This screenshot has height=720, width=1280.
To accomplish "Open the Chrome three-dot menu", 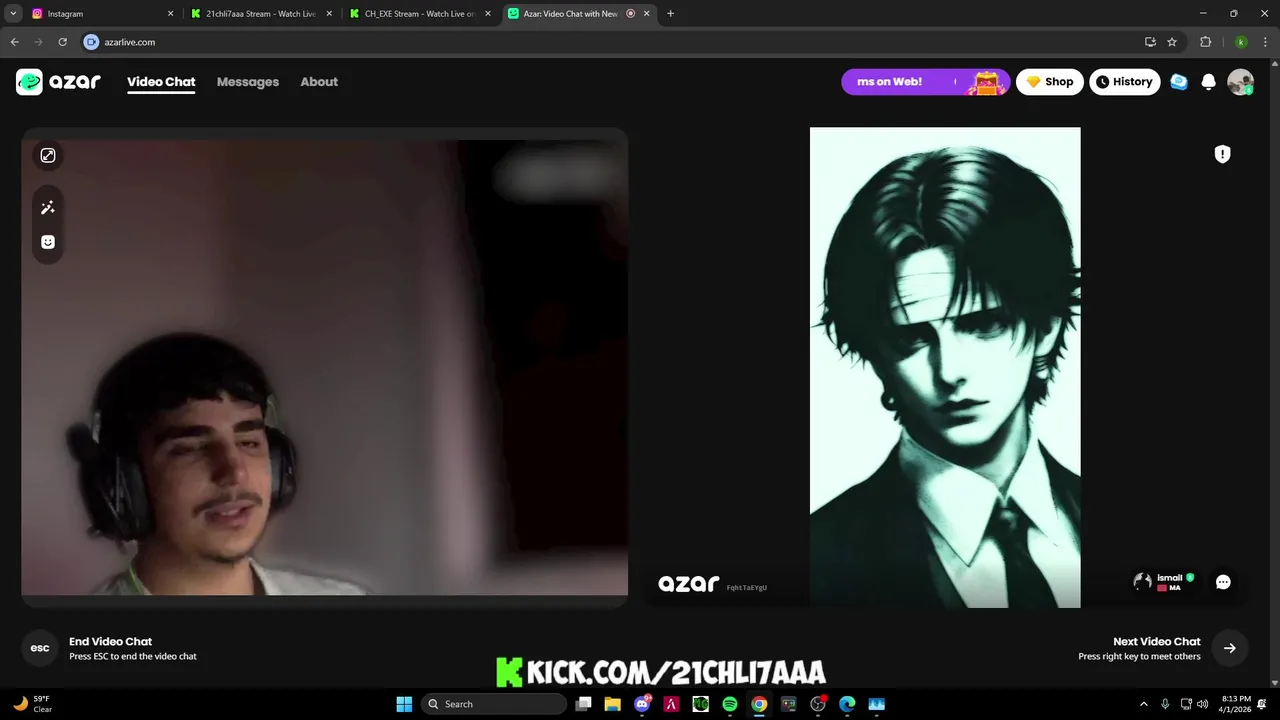I will click(1265, 42).
